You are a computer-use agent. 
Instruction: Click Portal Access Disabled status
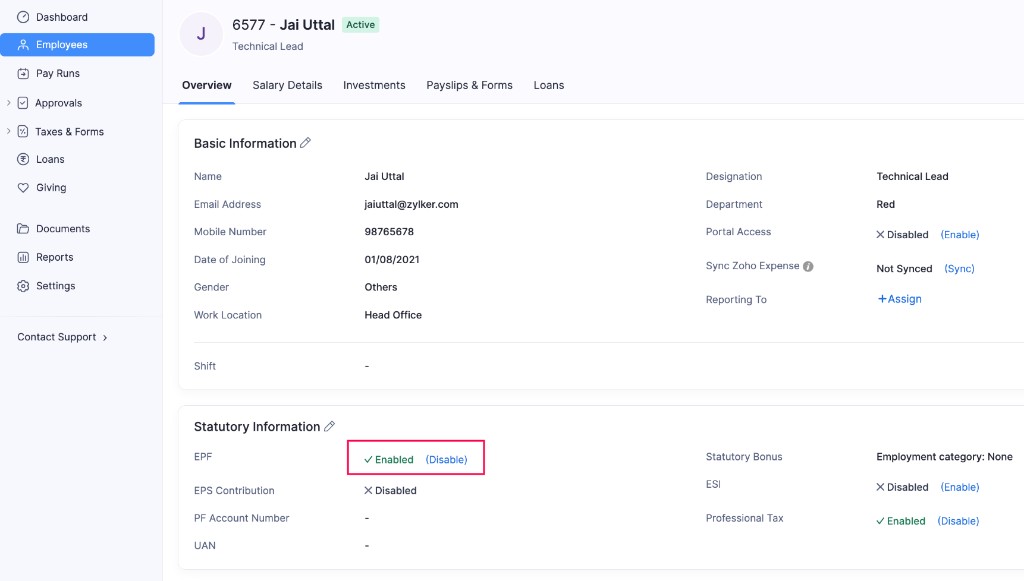(902, 234)
